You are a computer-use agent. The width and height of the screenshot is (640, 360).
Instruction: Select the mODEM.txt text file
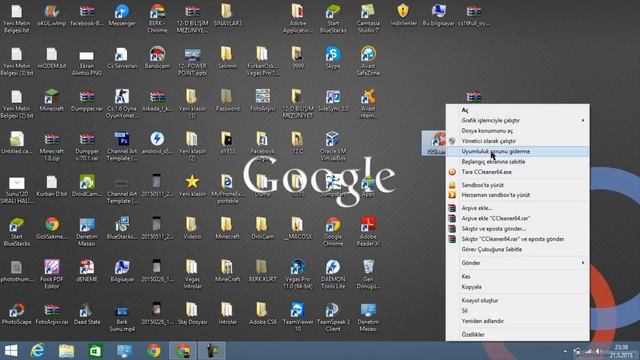pos(52,58)
